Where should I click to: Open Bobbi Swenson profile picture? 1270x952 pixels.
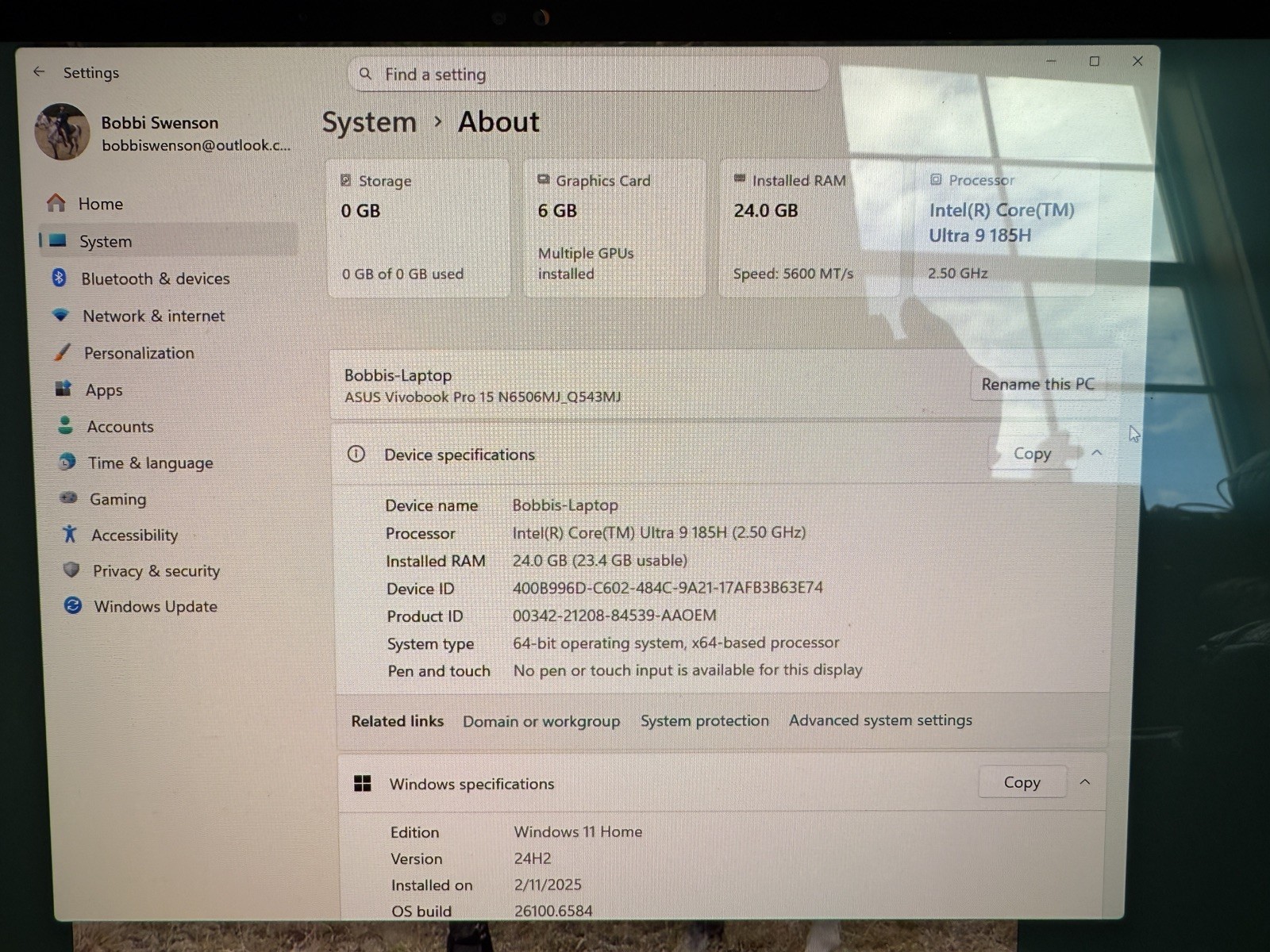point(62,132)
